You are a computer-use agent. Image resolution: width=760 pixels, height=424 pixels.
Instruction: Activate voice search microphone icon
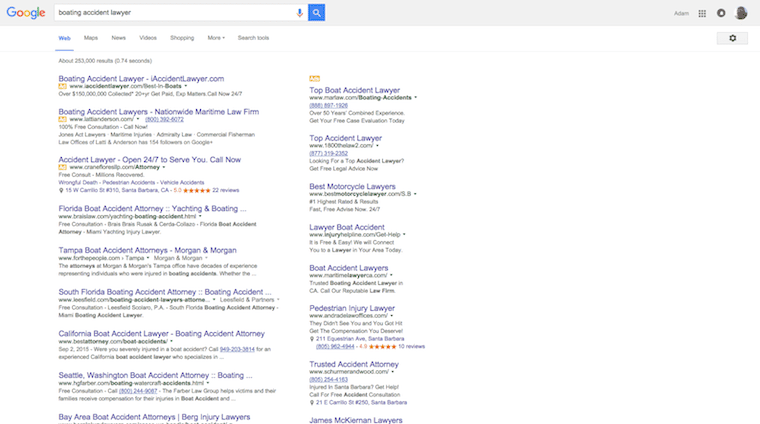click(x=300, y=13)
